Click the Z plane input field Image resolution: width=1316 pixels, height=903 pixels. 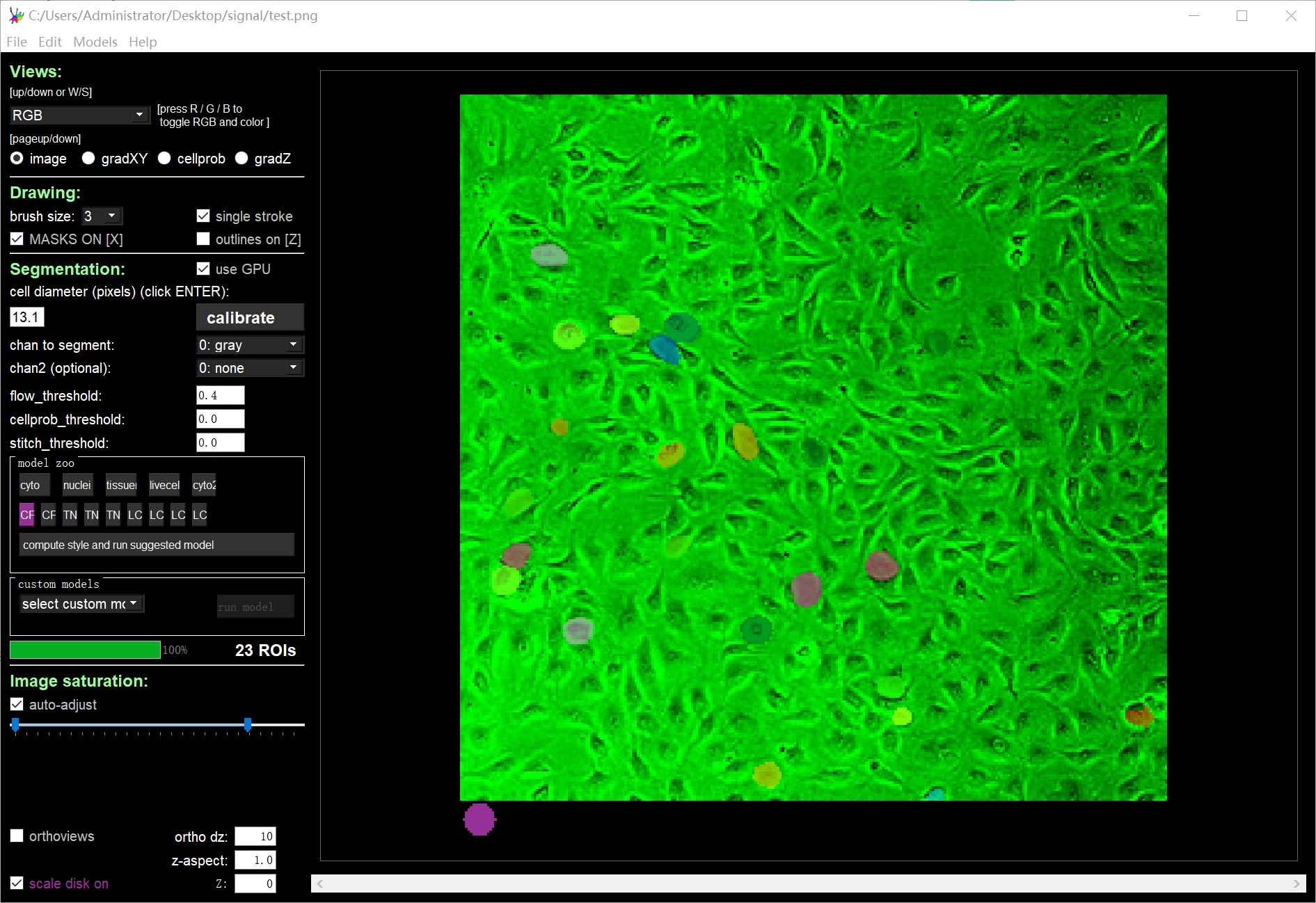pyautogui.click(x=255, y=884)
